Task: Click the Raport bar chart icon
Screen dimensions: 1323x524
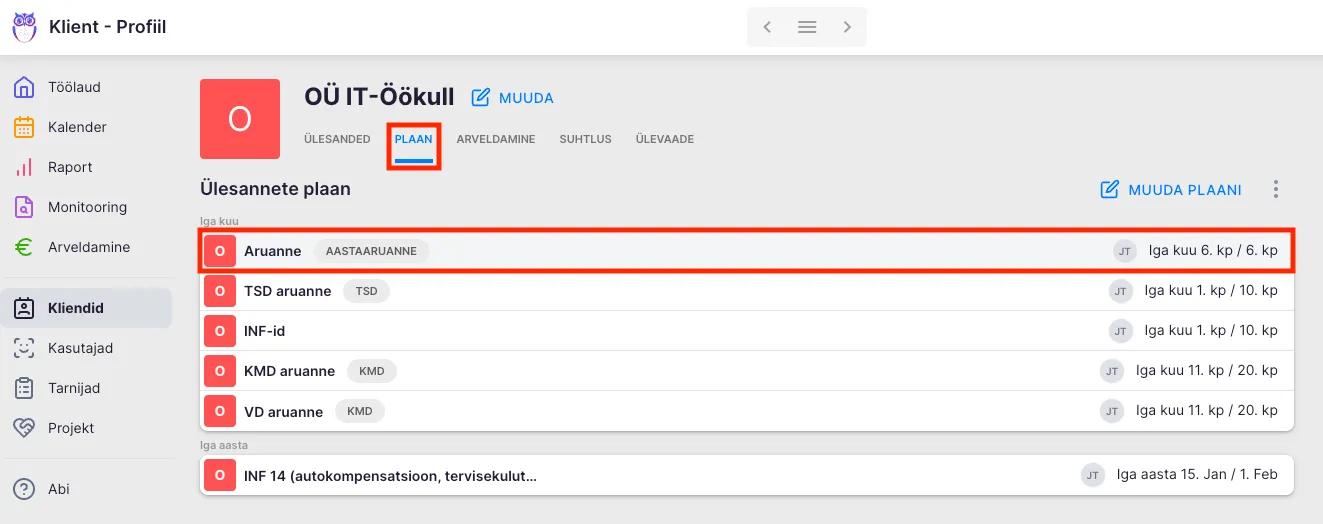Action: pos(24,167)
